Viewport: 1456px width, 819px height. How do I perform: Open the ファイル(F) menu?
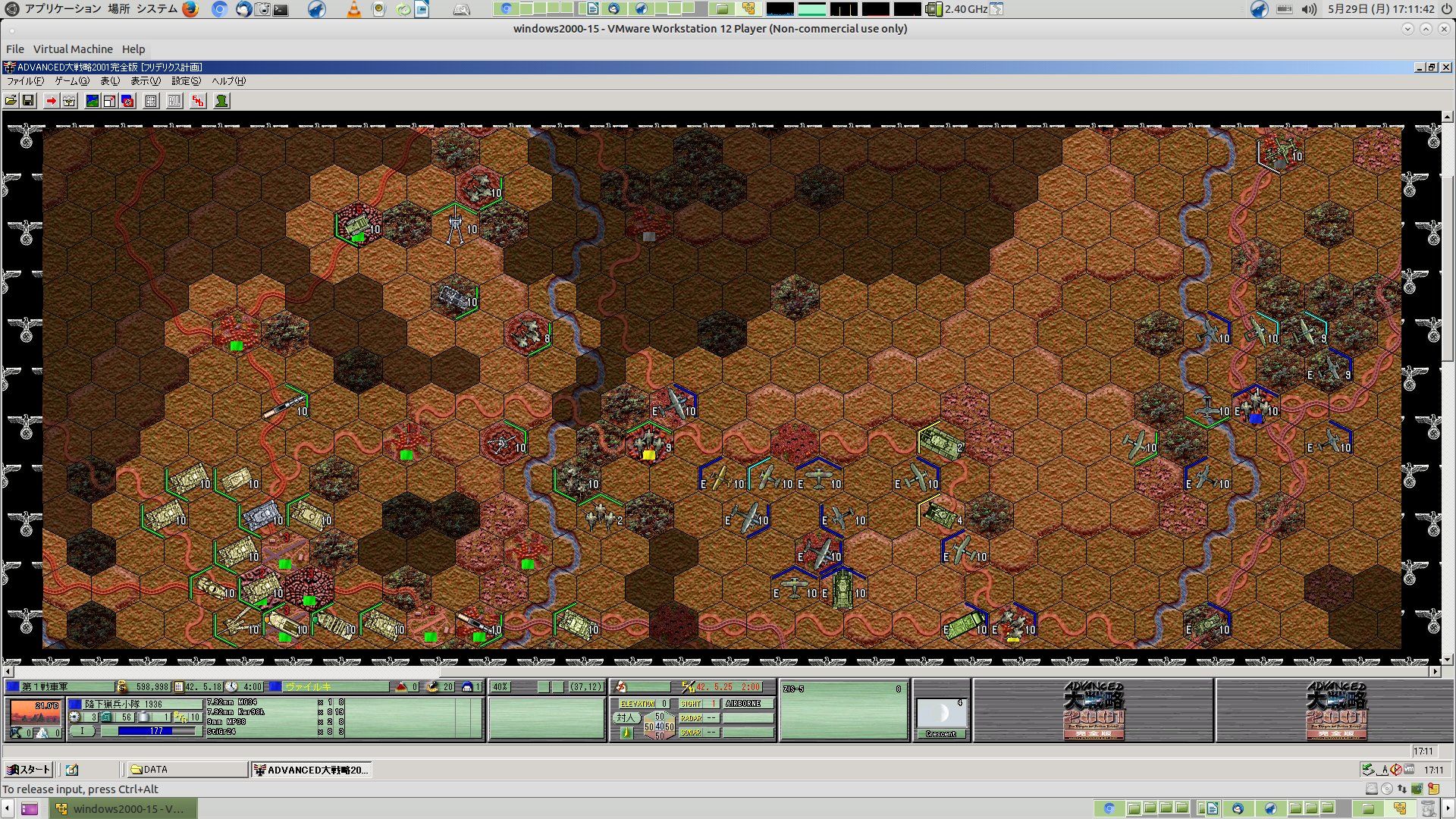[x=25, y=81]
